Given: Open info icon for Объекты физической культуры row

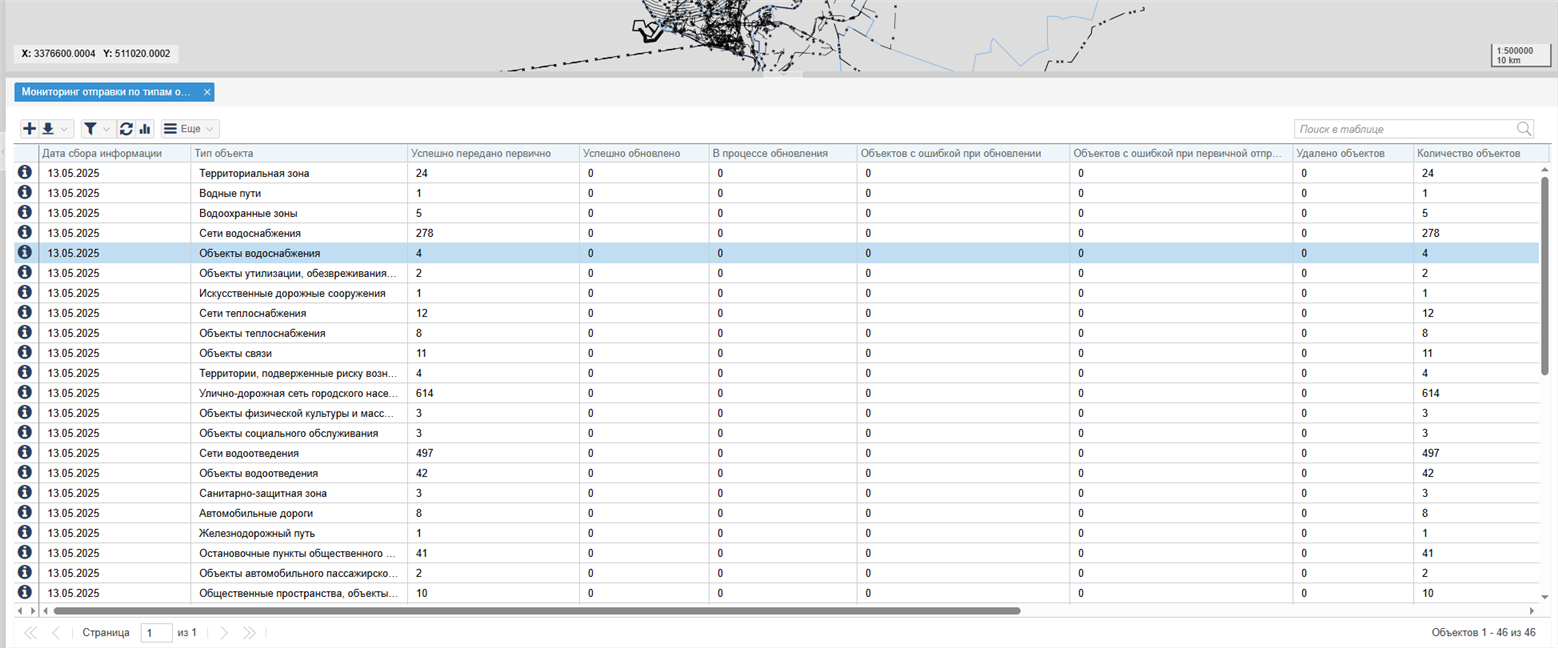Looking at the screenshot, I should pos(25,412).
